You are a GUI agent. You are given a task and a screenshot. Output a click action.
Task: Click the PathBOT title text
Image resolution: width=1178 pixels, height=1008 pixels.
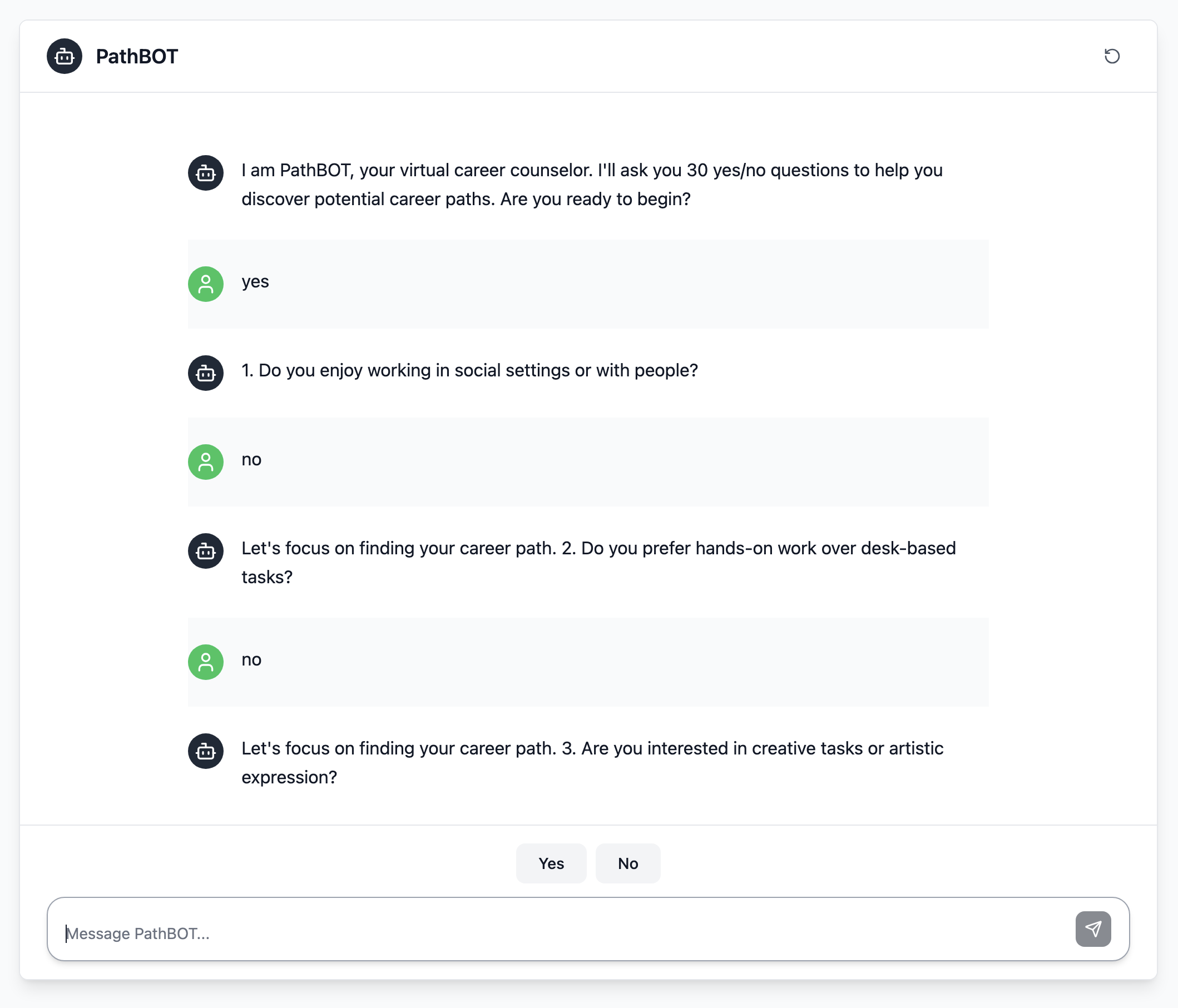[x=136, y=56]
